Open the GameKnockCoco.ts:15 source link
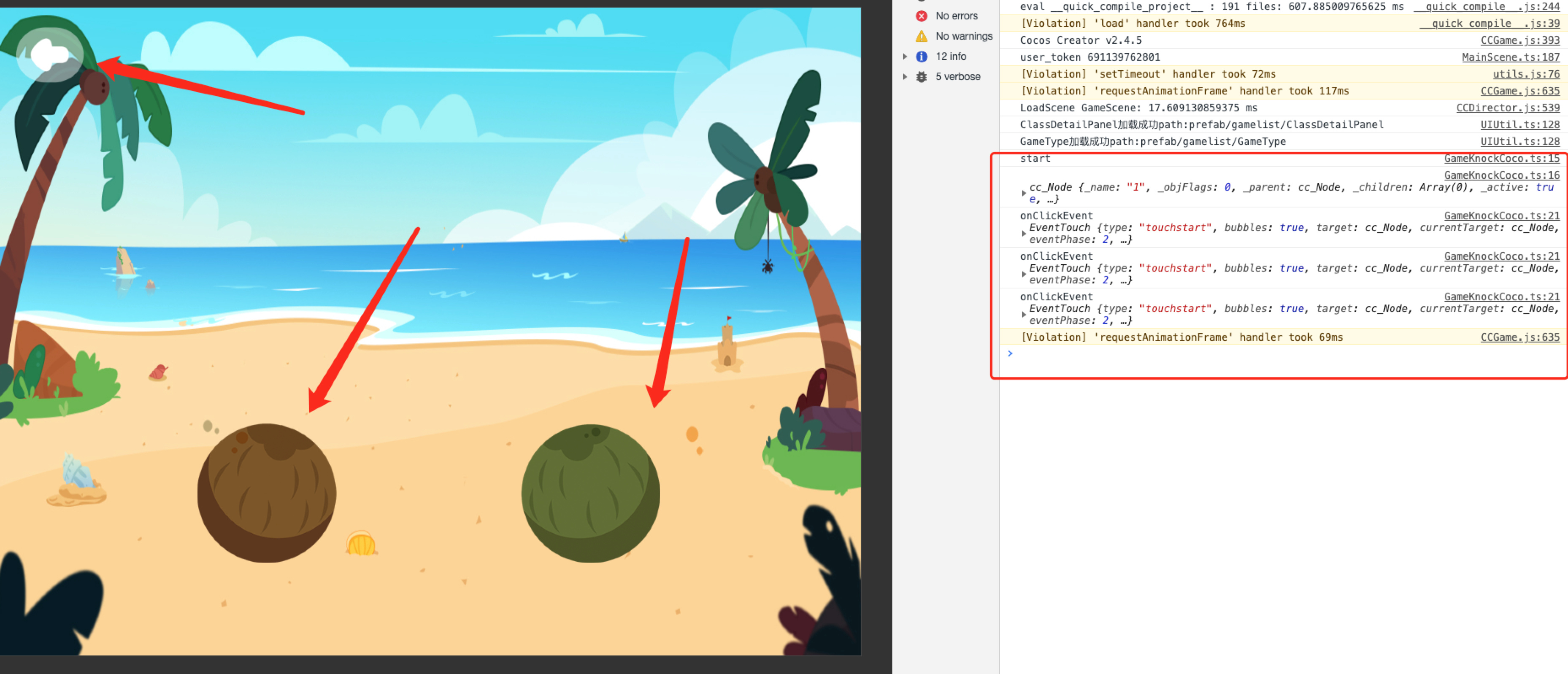Image resolution: width=1568 pixels, height=674 pixels. (1501, 158)
